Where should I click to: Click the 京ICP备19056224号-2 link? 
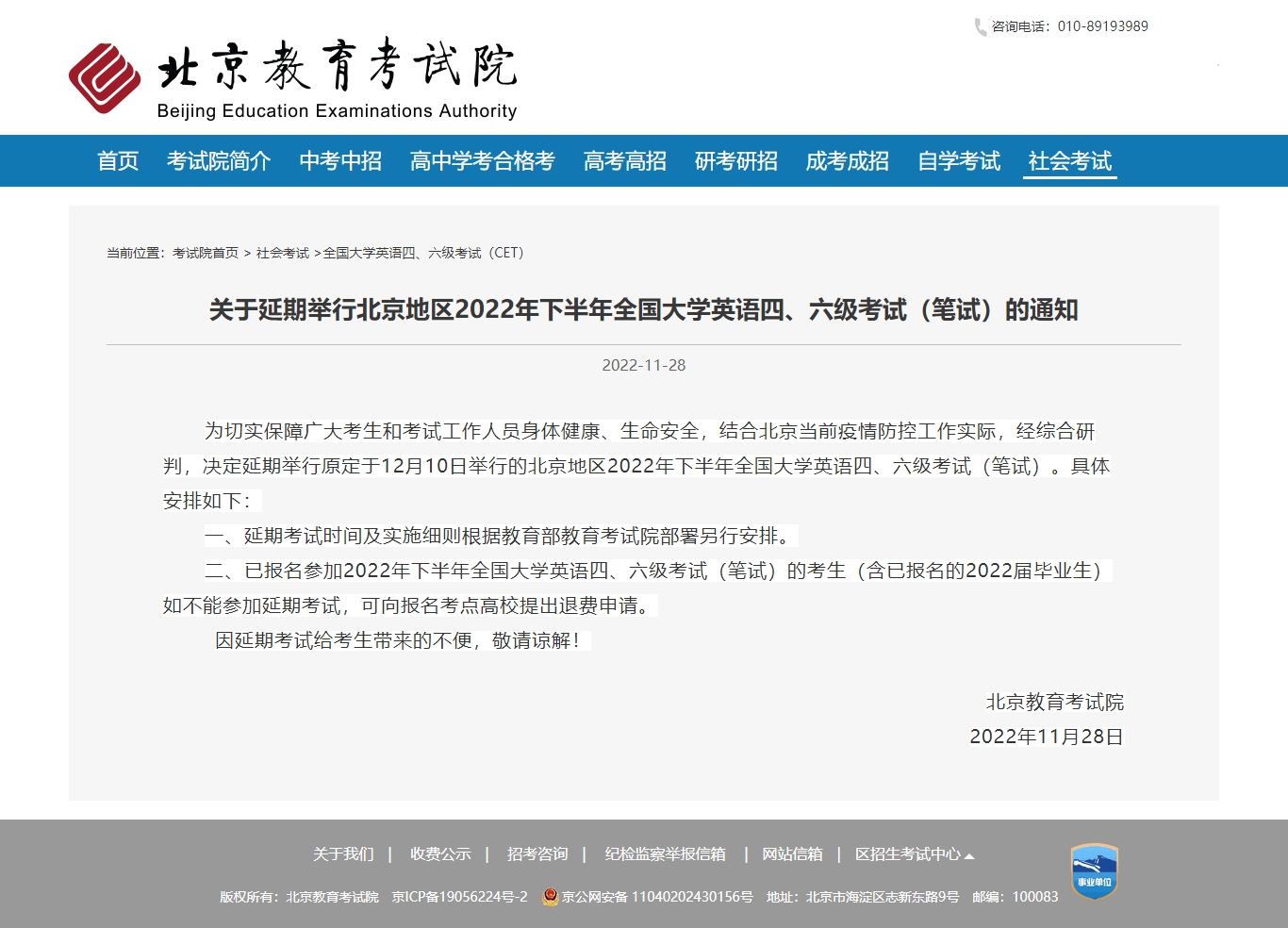(x=459, y=897)
